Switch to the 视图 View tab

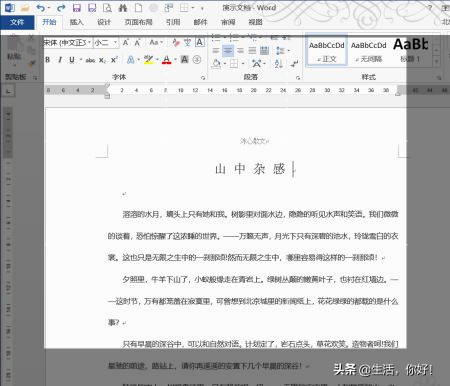pyautogui.click(x=255, y=22)
